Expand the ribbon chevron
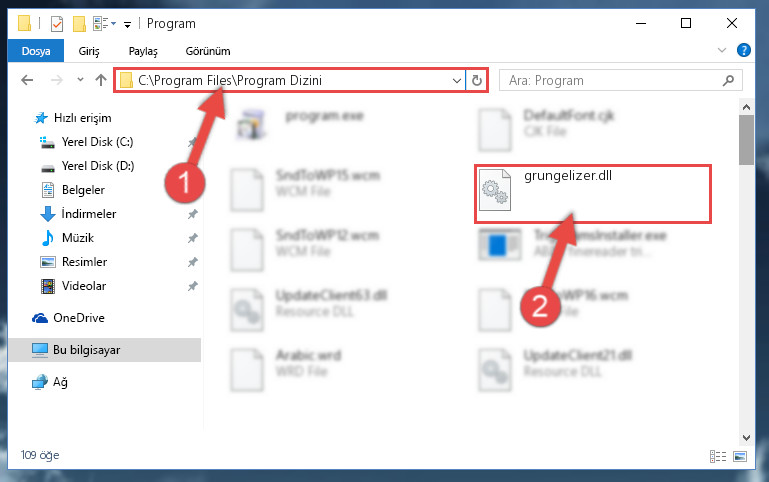769x482 pixels. 722,50
